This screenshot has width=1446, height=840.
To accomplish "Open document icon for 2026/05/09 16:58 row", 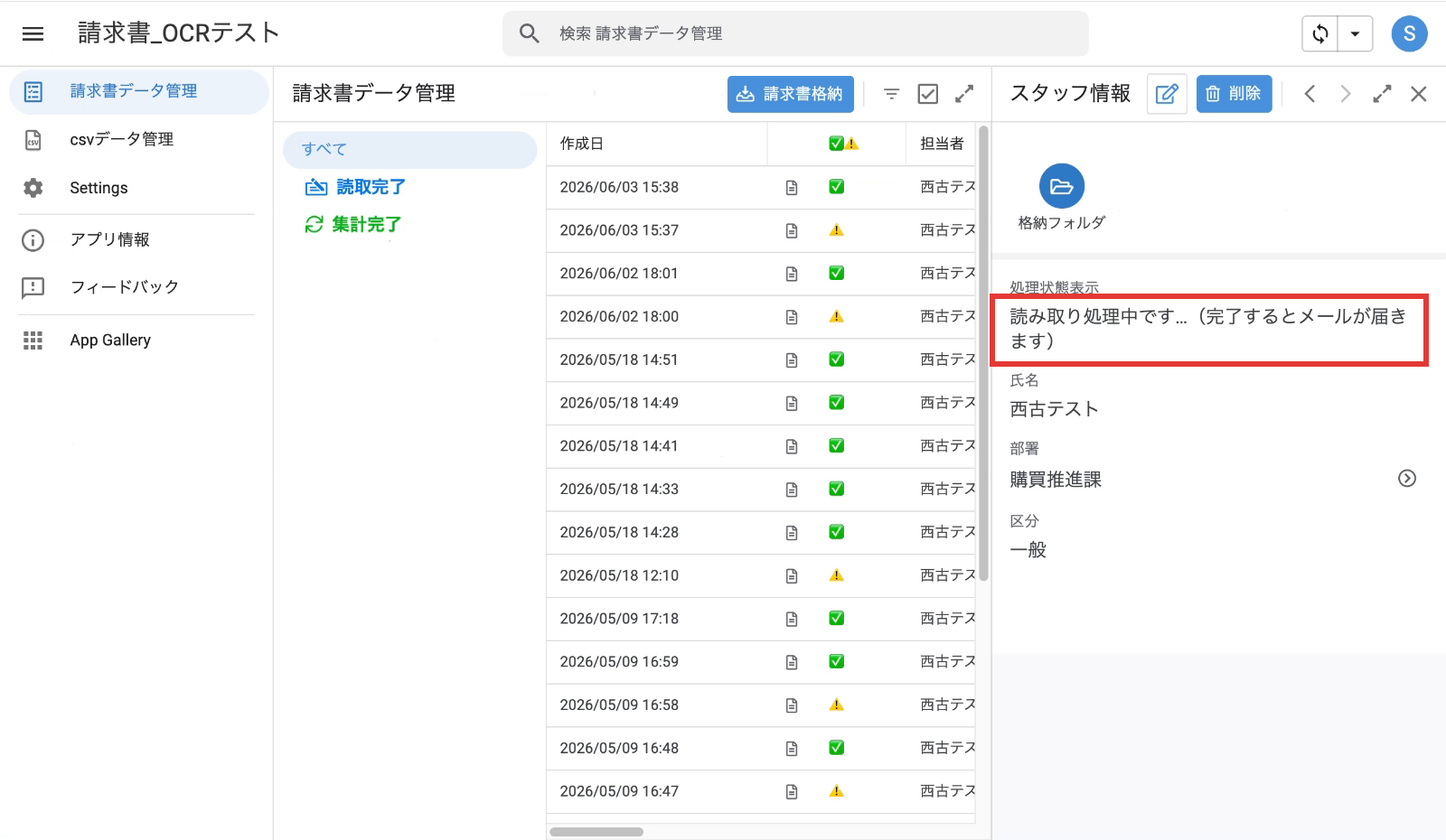I will 792,705.
